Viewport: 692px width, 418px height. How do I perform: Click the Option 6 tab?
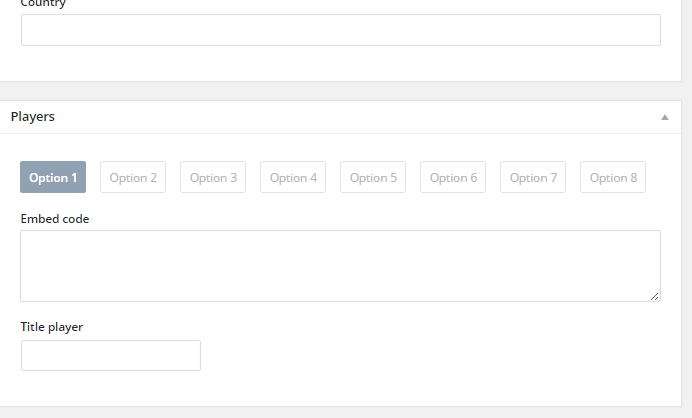[x=453, y=178]
